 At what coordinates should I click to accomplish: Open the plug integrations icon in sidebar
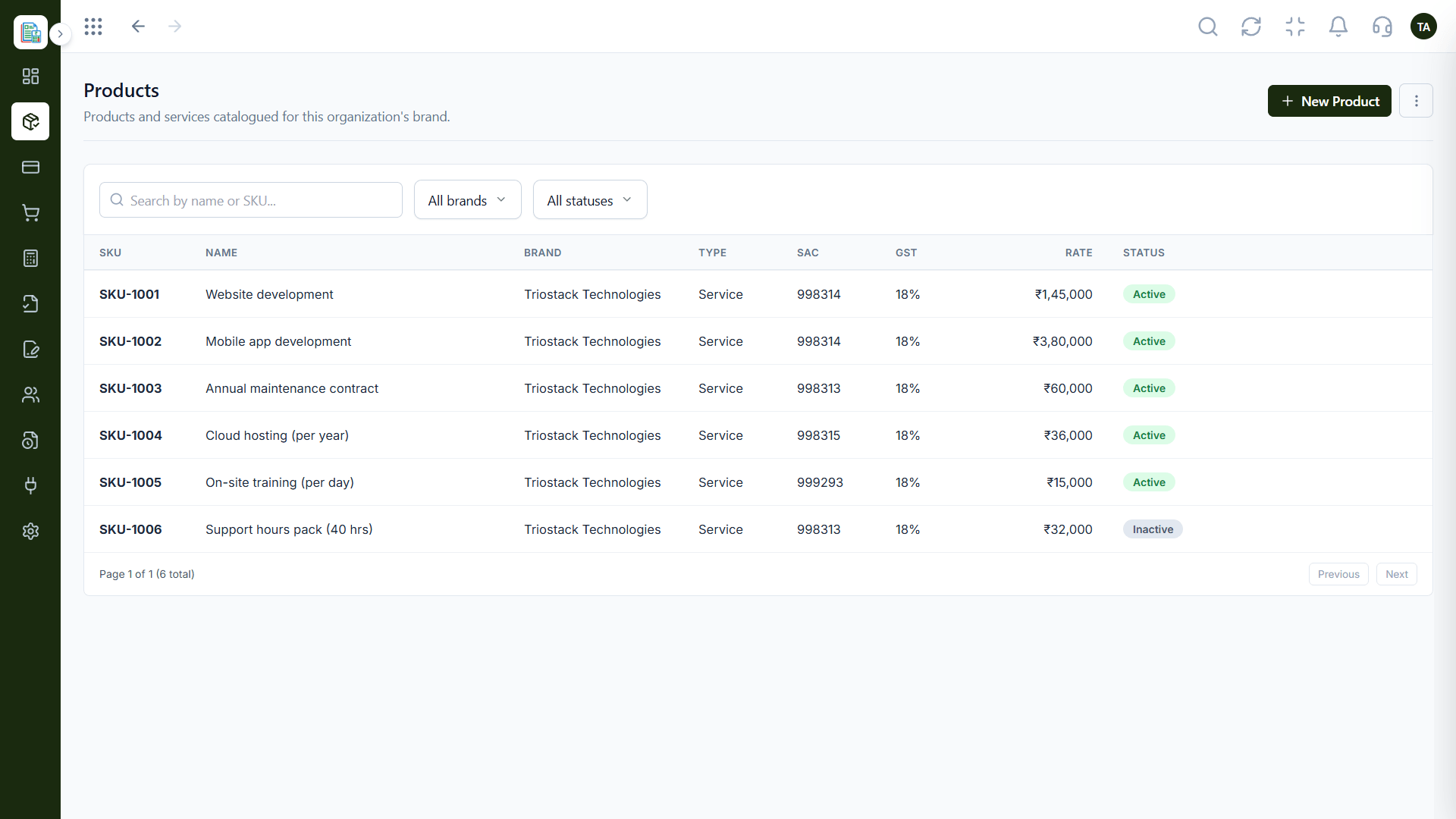[30, 485]
